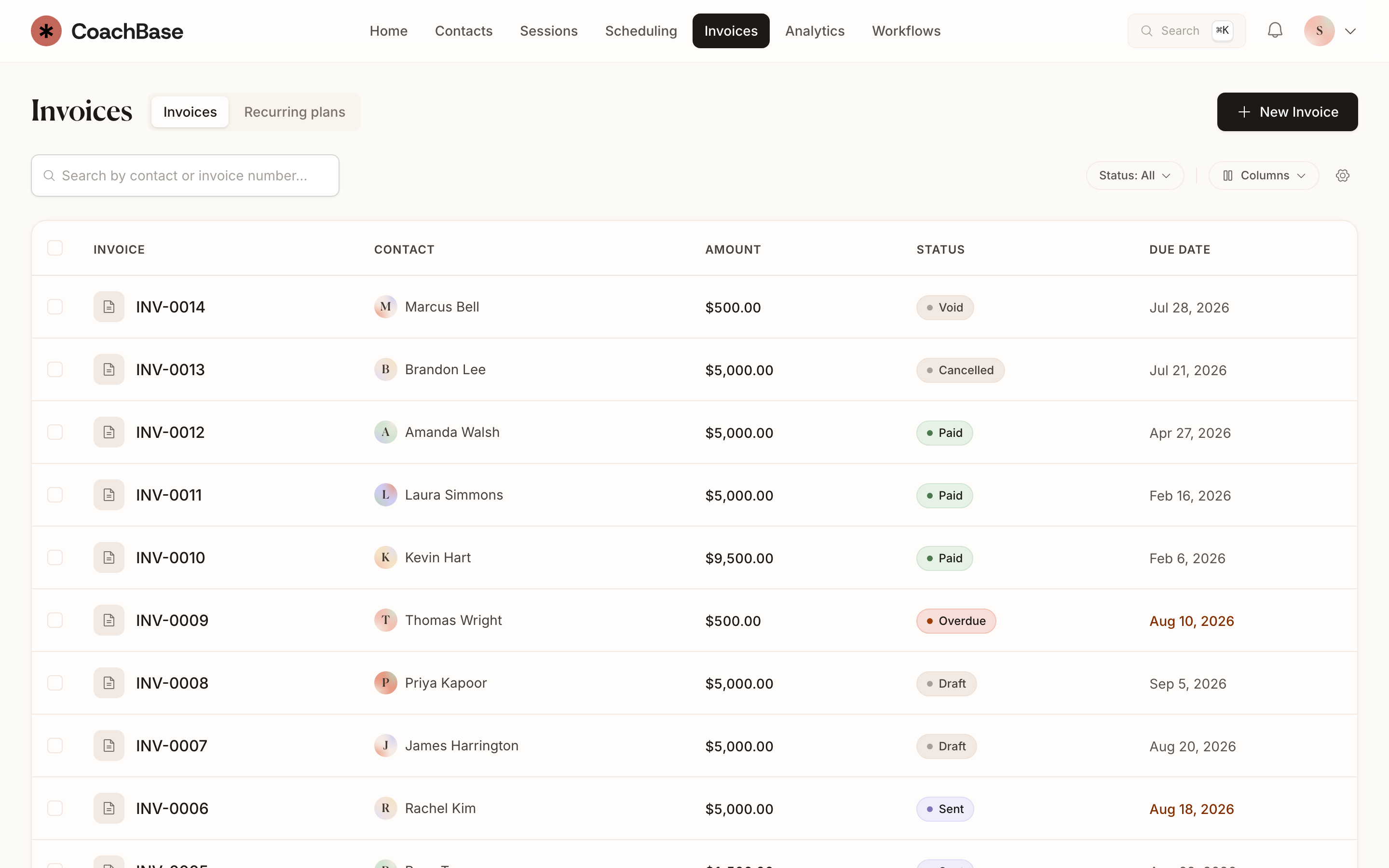Open the Sessions page
Screen dimensions: 1389x868
pos(549,31)
